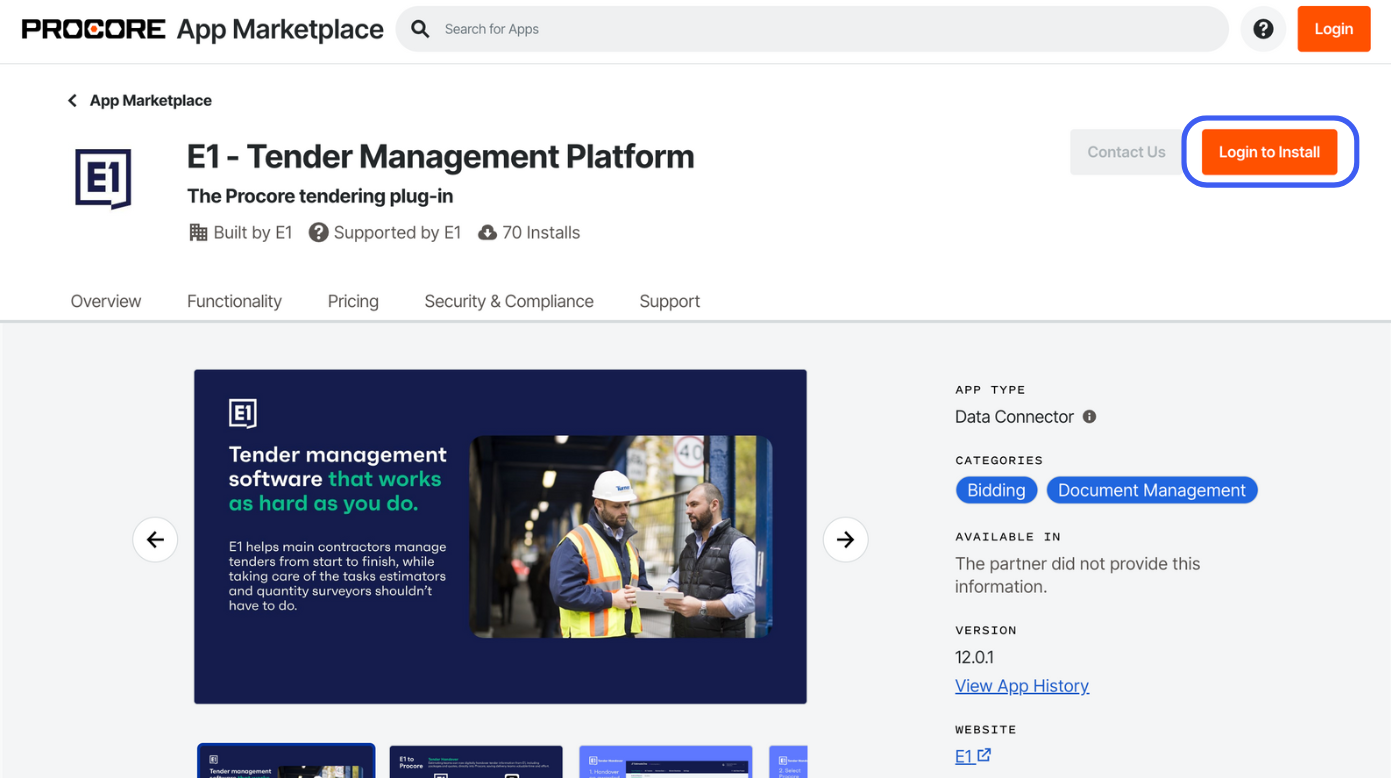
Task: Select the first Tender management thumbnail
Action: click(x=286, y=761)
